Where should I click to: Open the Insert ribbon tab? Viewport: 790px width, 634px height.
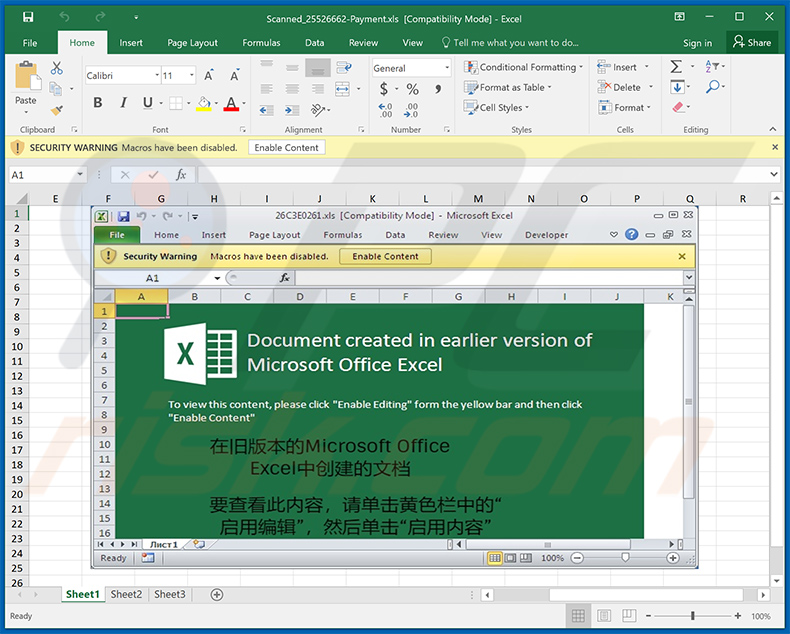coord(131,43)
